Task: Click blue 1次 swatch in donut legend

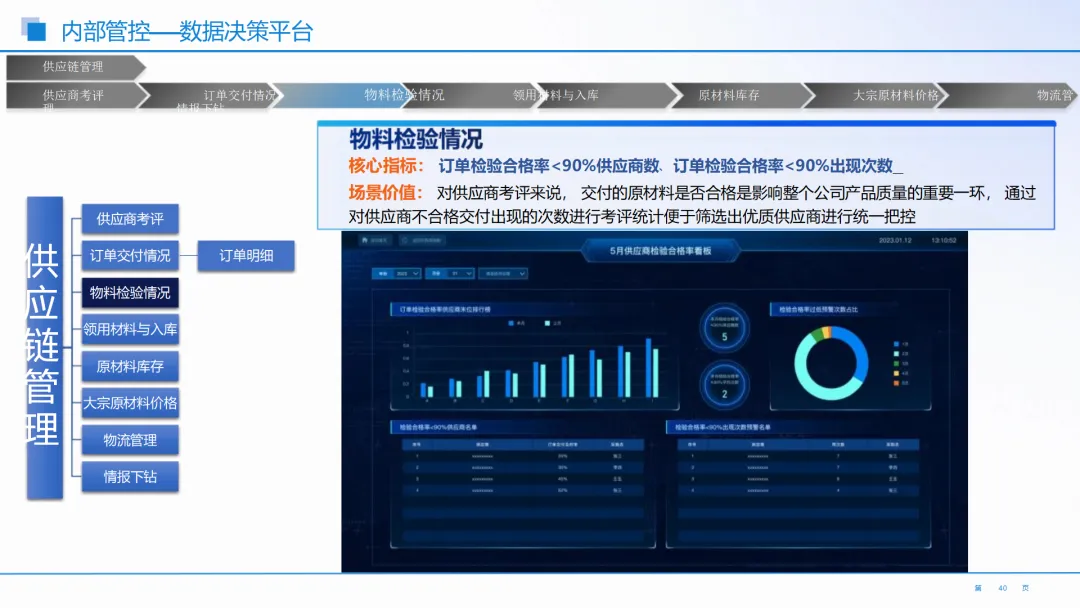Action: (x=896, y=344)
